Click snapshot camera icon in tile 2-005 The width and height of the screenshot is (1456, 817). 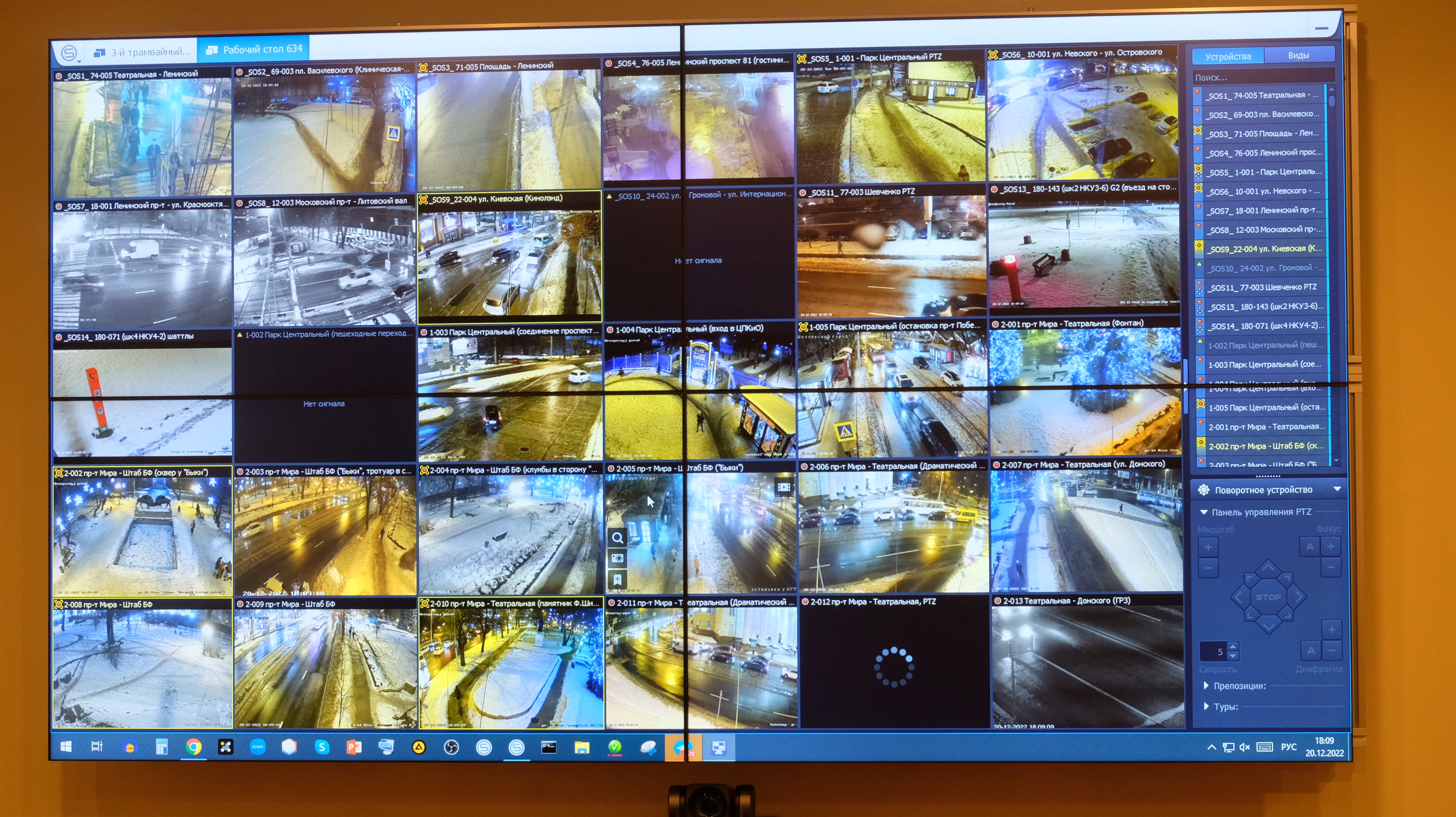[x=617, y=558]
